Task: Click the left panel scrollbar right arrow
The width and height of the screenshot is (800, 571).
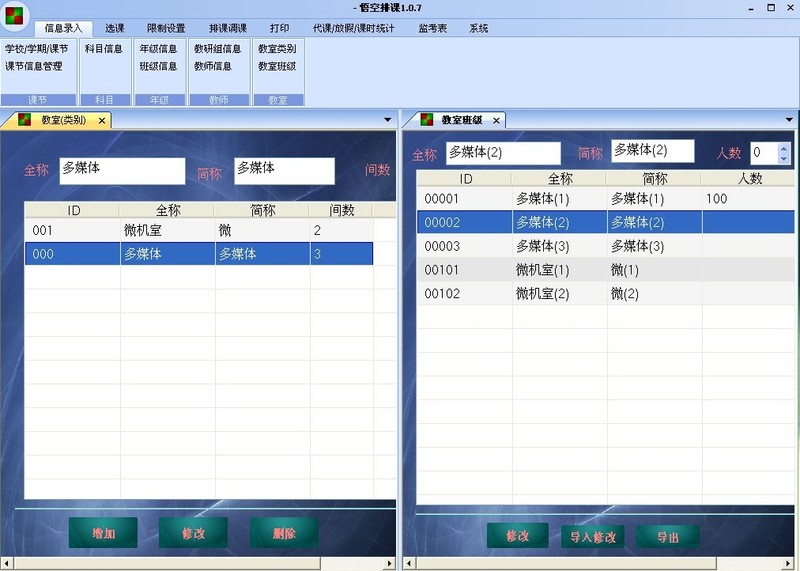Action: pos(389,564)
